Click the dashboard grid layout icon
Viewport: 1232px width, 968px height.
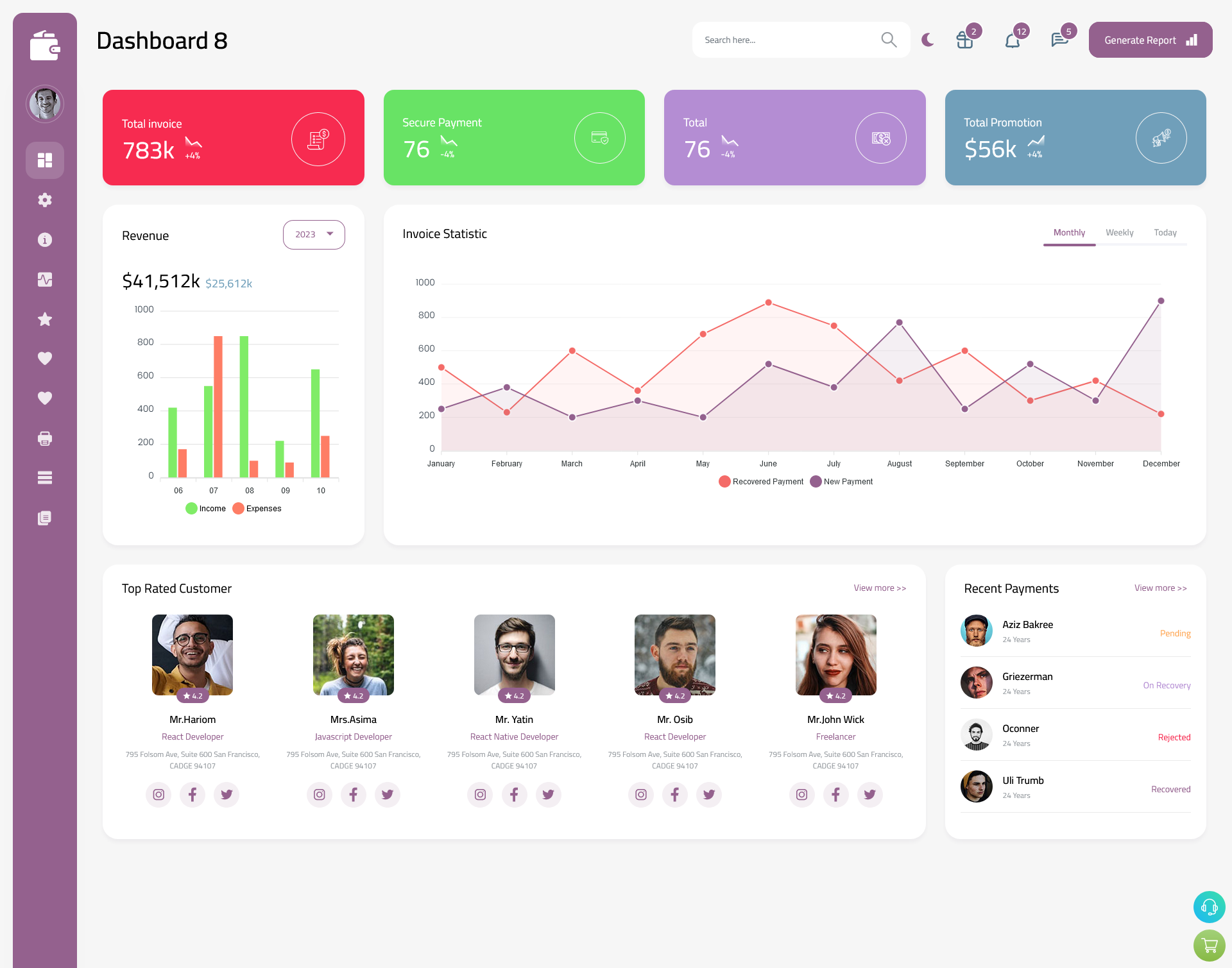(x=45, y=159)
